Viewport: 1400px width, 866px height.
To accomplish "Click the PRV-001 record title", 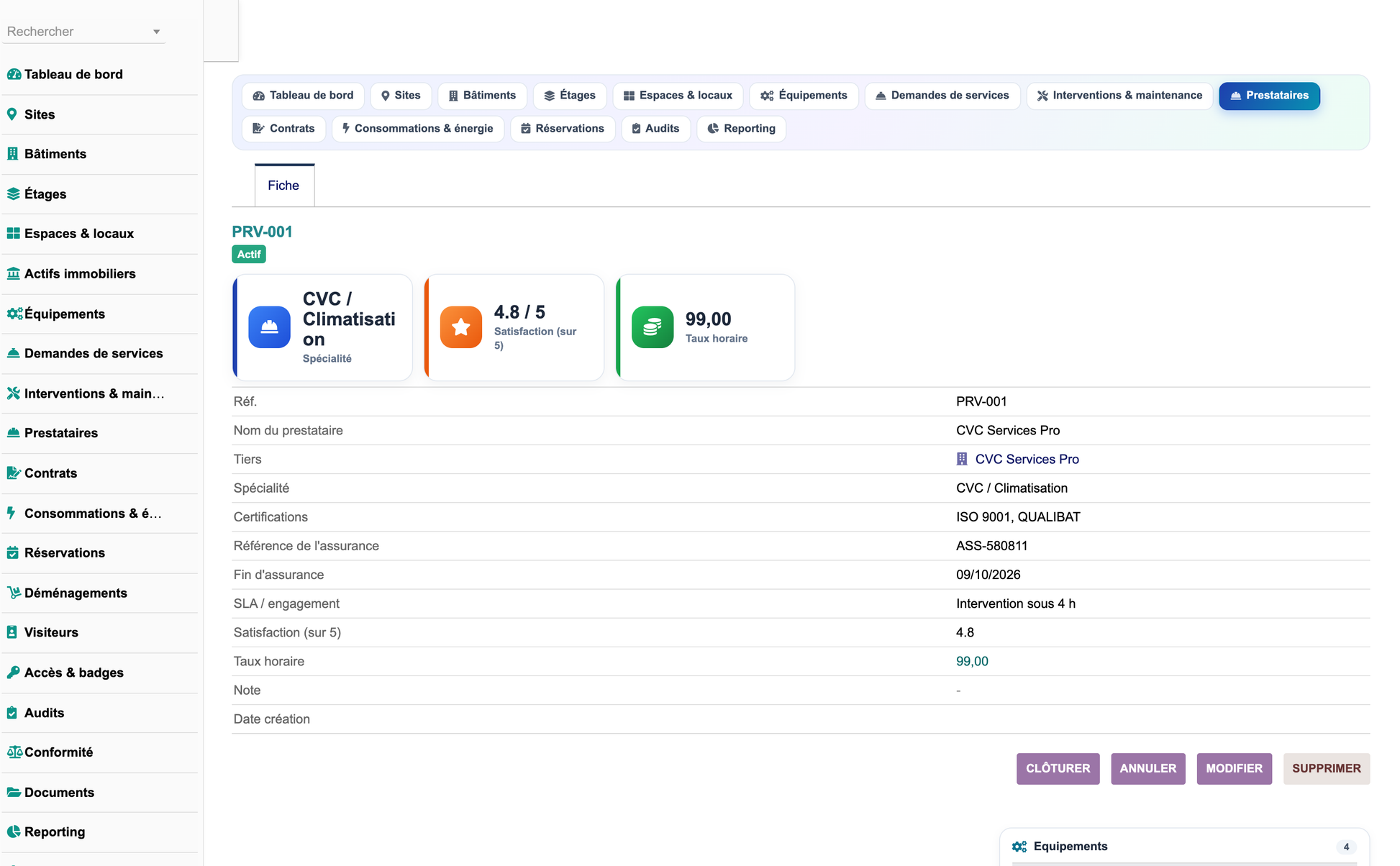I will tap(262, 232).
